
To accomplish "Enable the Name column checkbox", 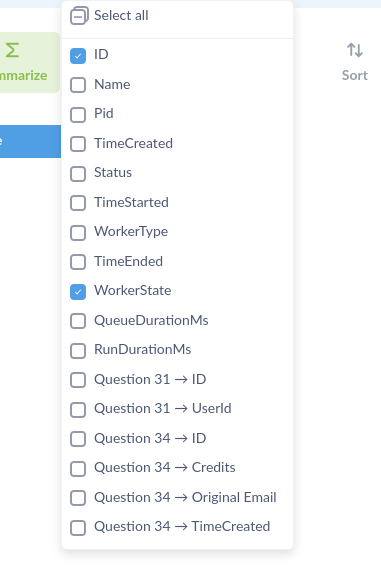I will coord(78,85).
